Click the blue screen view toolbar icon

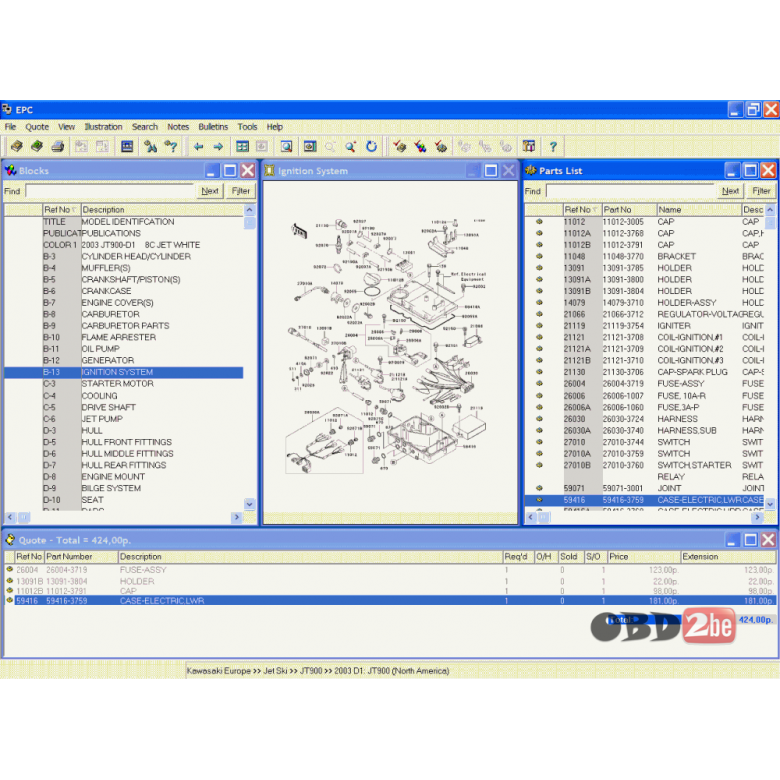[x=127, y=146]
